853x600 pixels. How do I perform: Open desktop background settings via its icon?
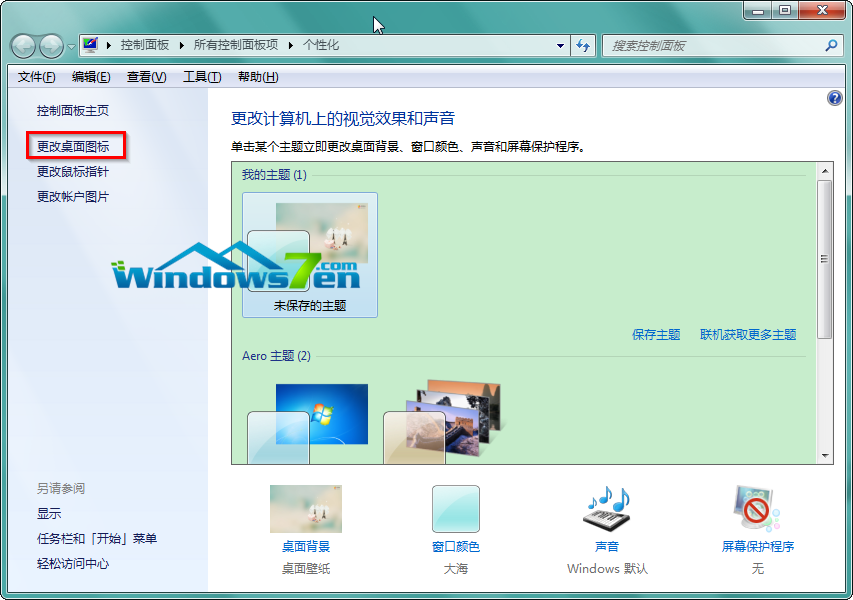[305, 510]
